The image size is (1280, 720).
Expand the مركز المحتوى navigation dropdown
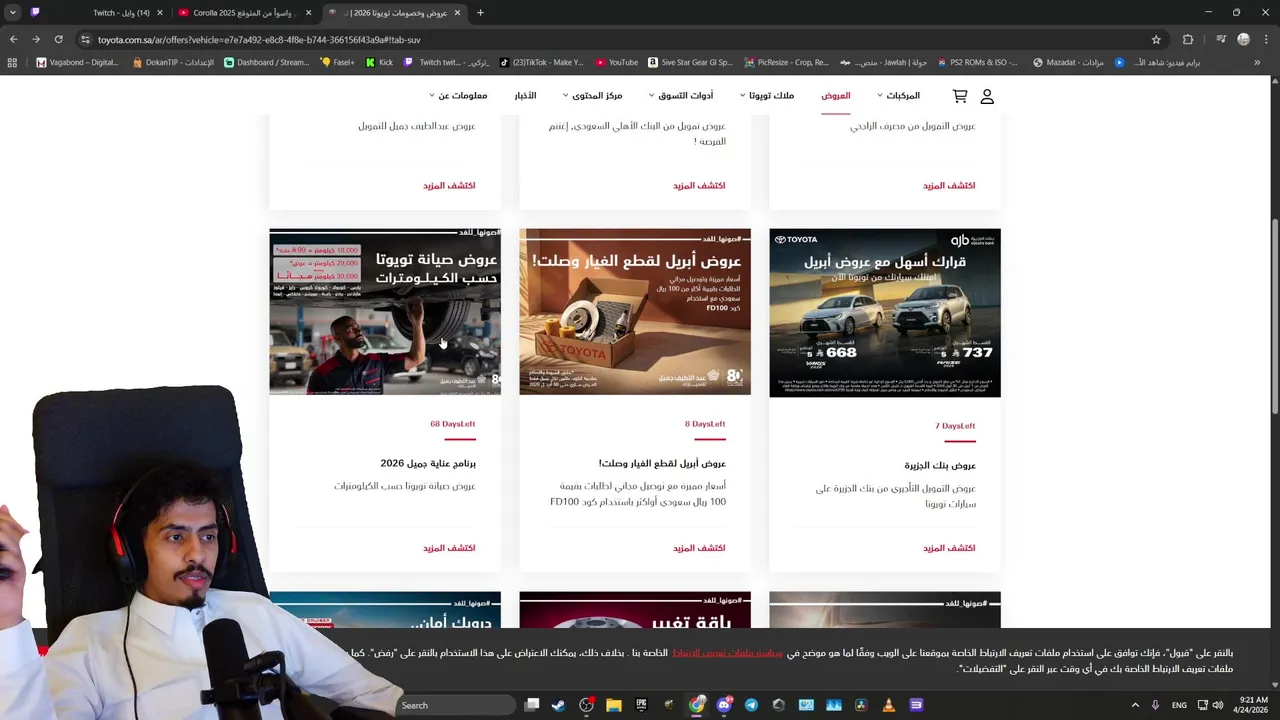592,96
